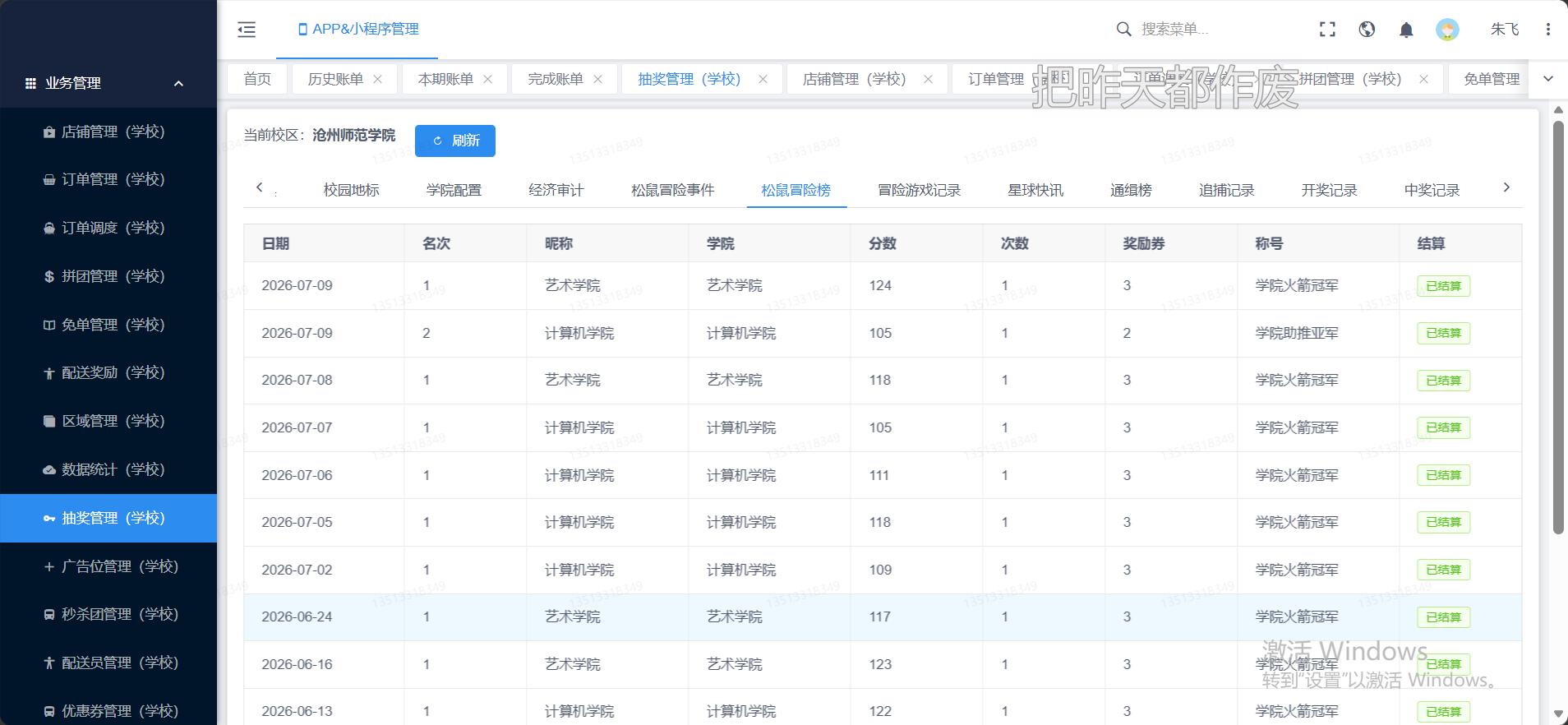Collapse the 业务管理 sidebar group
1568x725 pixels.
(x=178, y=83)
